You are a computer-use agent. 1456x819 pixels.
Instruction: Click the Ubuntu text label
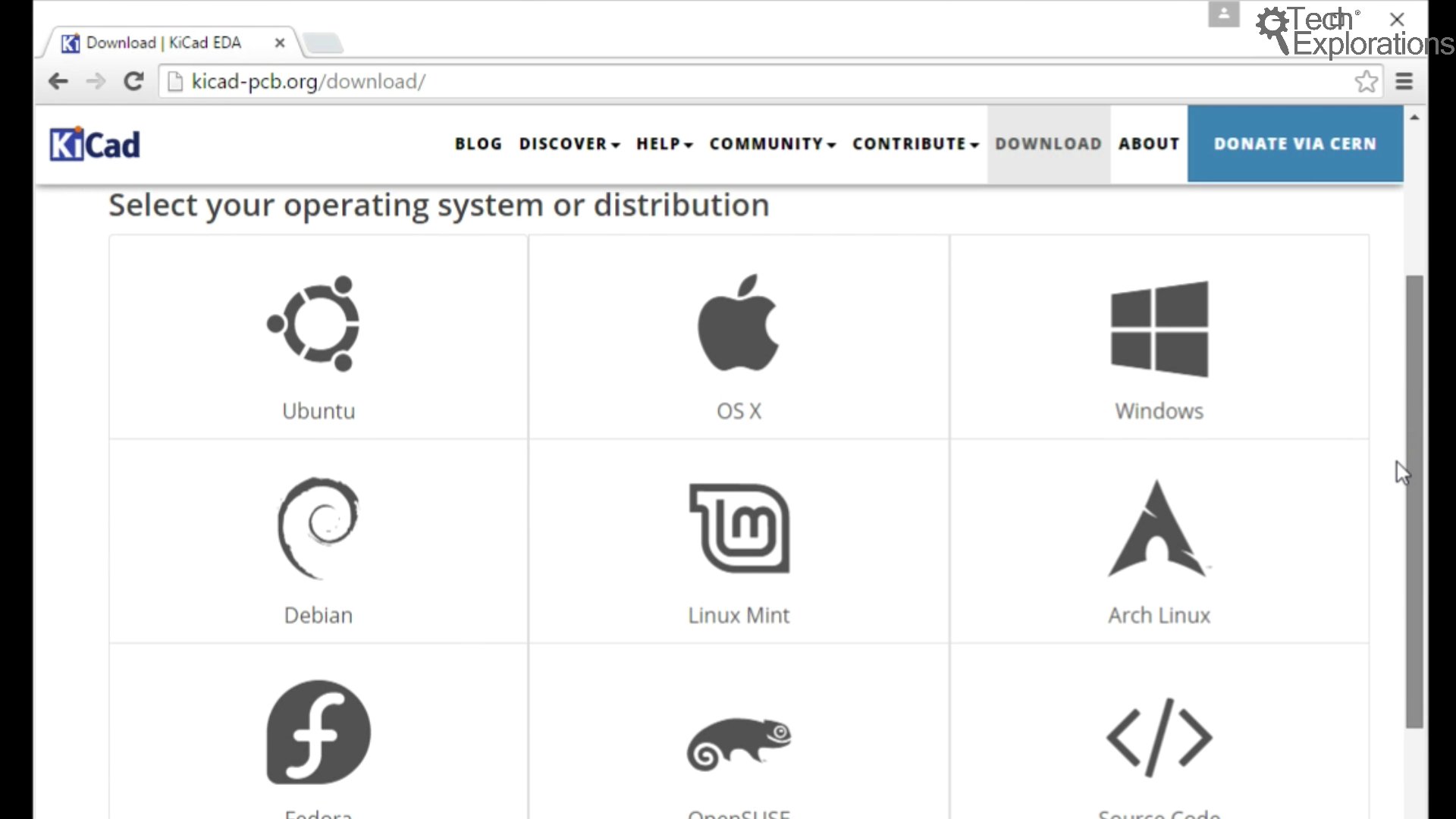tap(318, 411)
